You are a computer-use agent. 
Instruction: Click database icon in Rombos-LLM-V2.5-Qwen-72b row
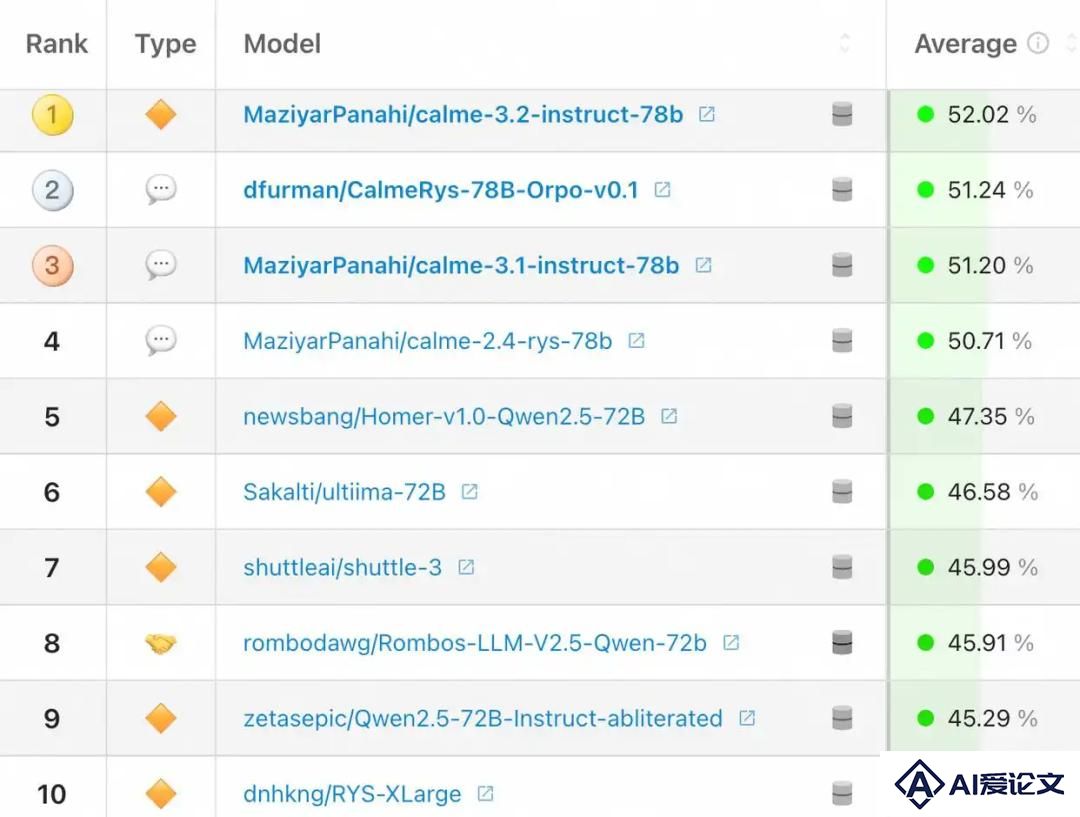pos(842,643)
